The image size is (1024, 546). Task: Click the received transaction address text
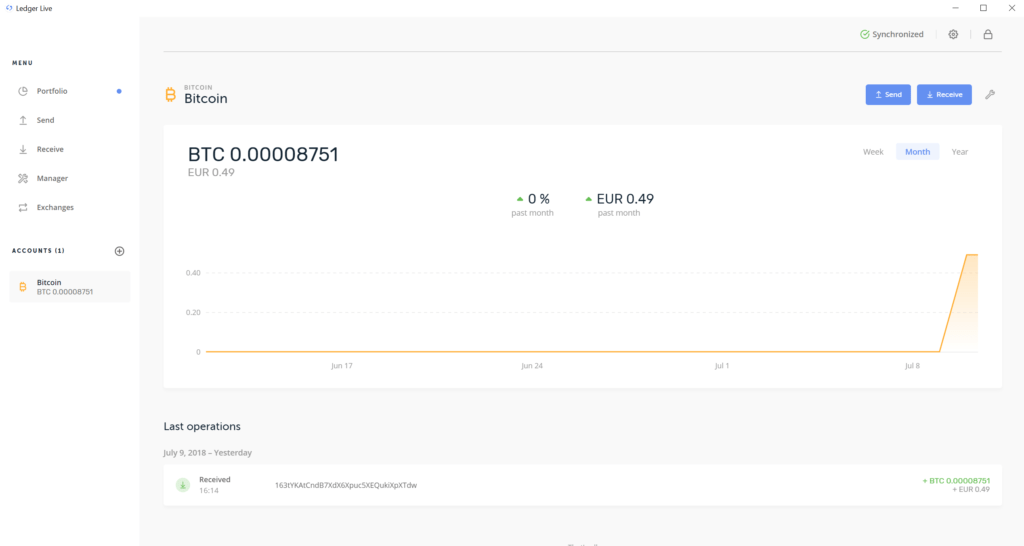(345, 485)
